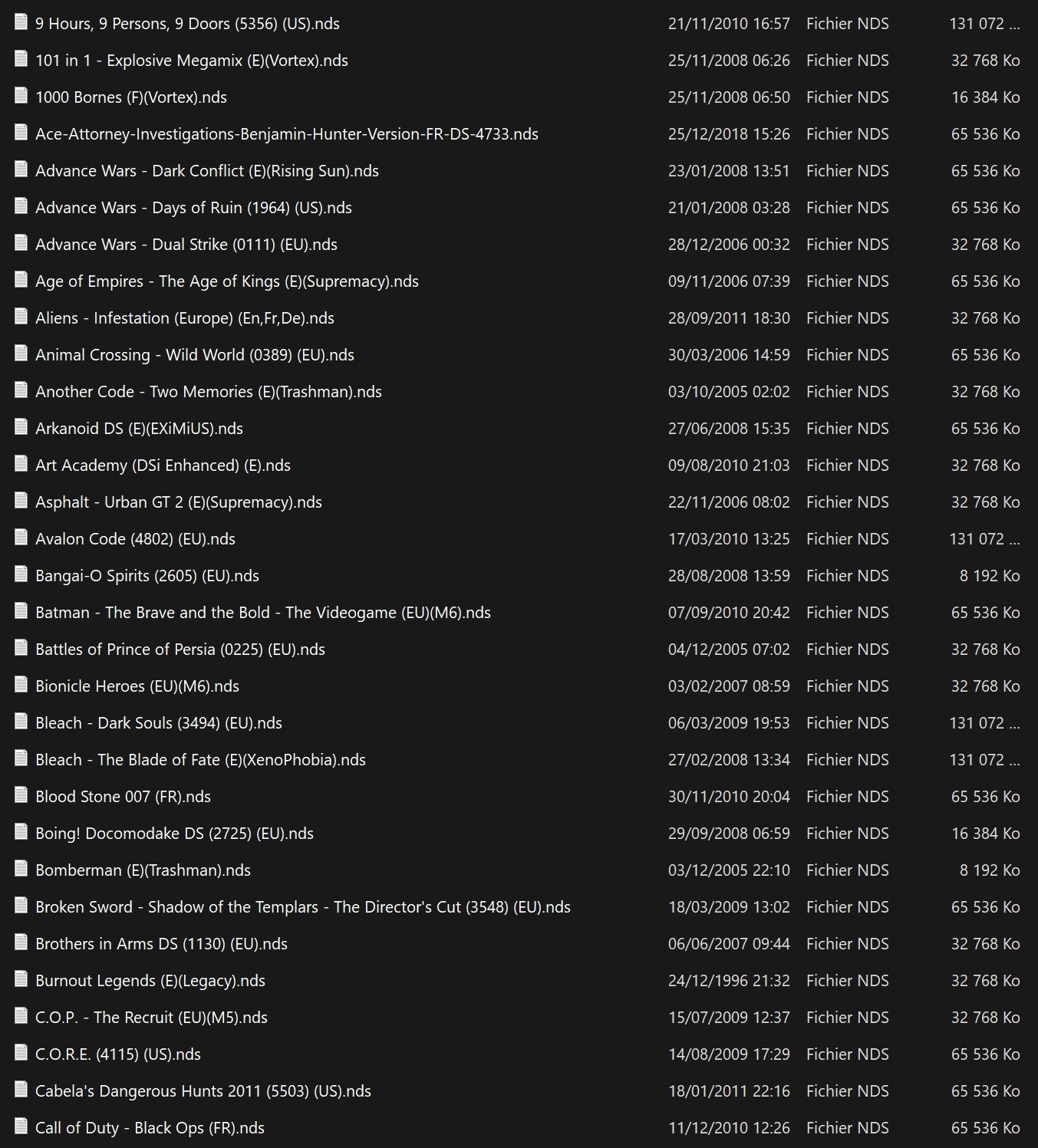Screen dimensions: 1038x1148
Task: Select the Bangai-O Spirits file icon
Action: (x=21, y=574)
